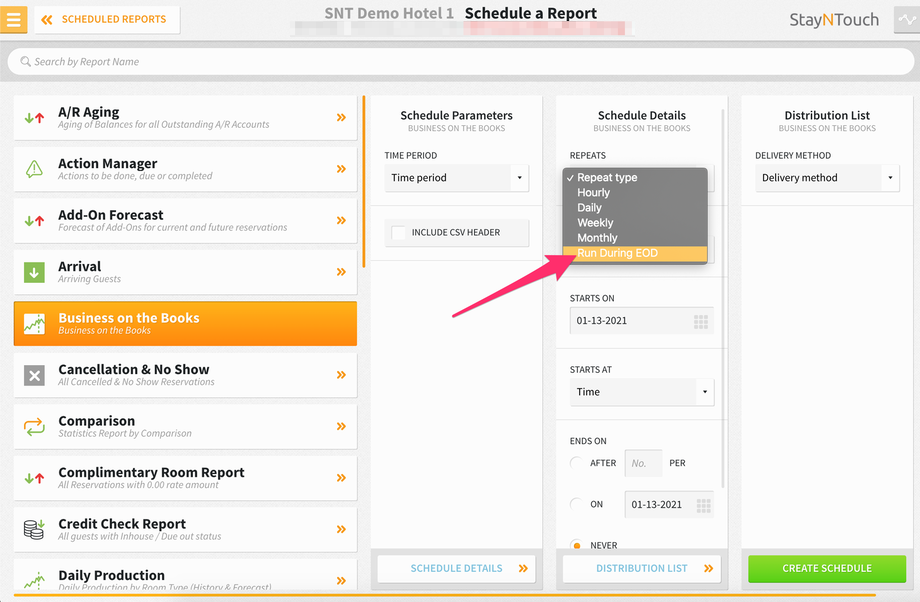Select Run During EOD option
The image size is (920, 602).
pos(635,253)
